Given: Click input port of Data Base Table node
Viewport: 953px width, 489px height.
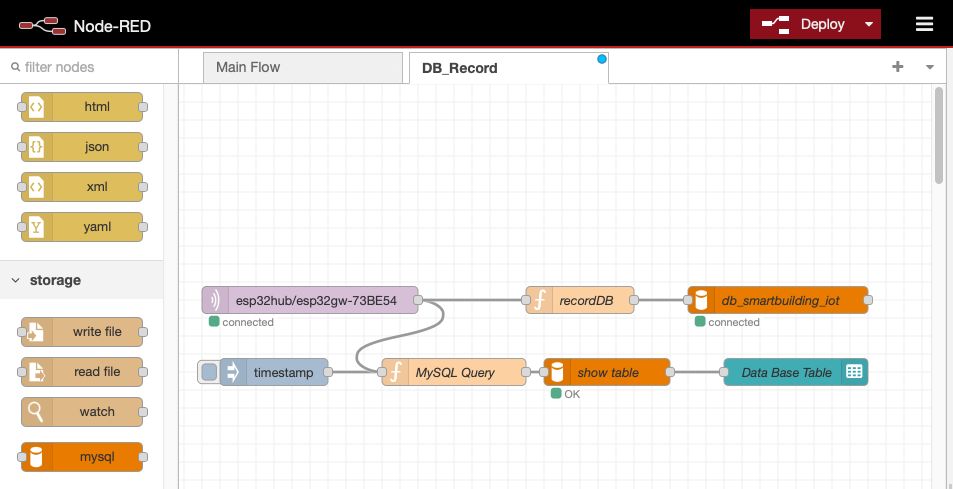Looking at the screenshot, I should coord(724,372).
